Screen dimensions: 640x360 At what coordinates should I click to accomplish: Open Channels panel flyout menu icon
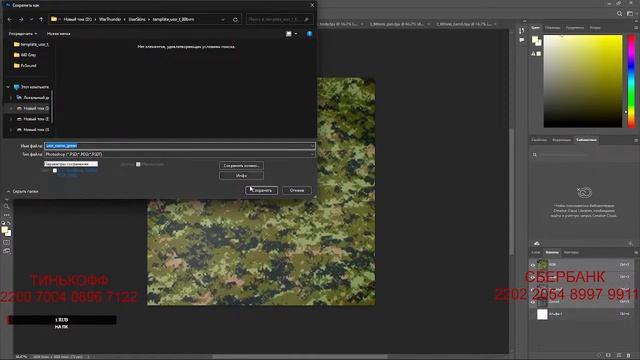point(636,253)
